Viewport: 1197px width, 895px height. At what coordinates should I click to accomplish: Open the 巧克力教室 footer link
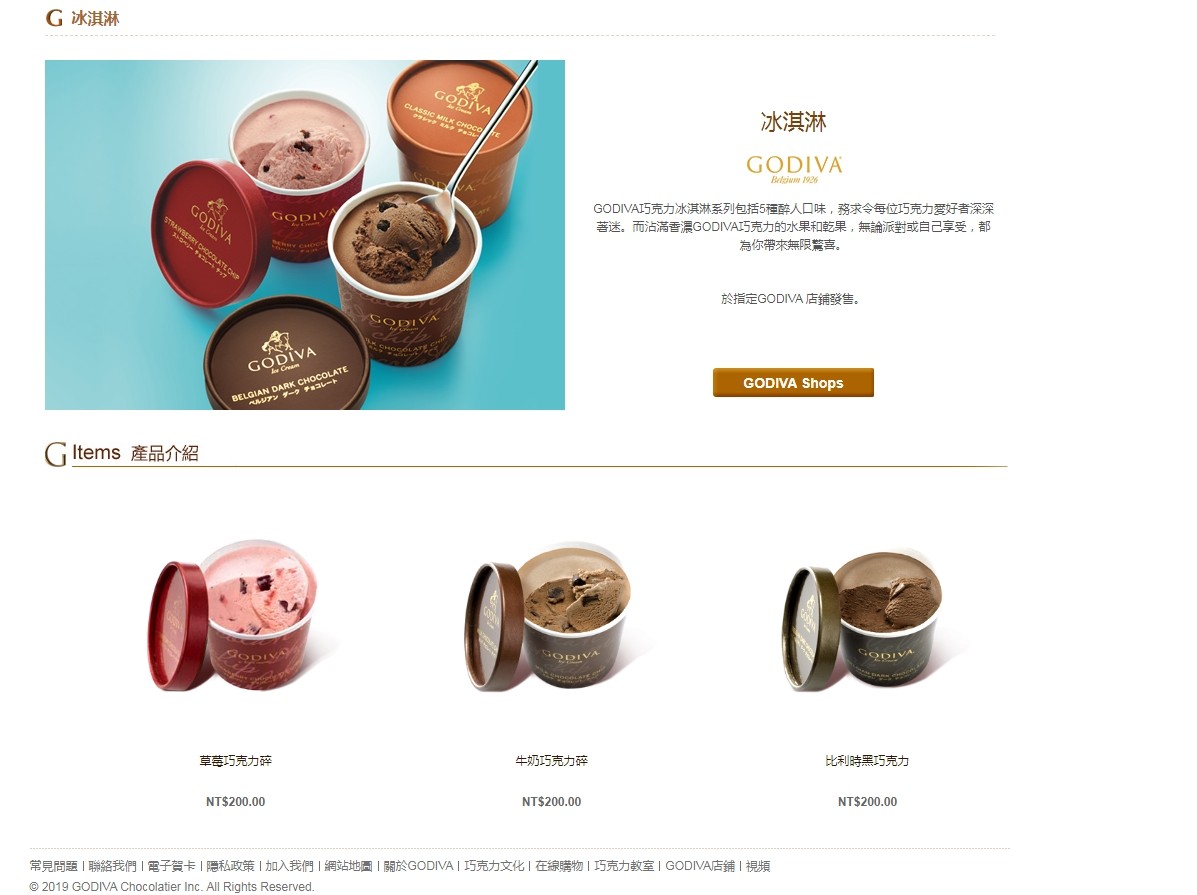pos(624,866)
